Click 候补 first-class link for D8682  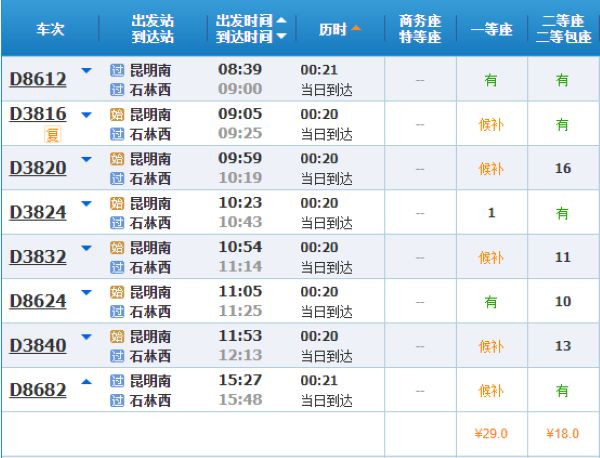coord(490,391)
